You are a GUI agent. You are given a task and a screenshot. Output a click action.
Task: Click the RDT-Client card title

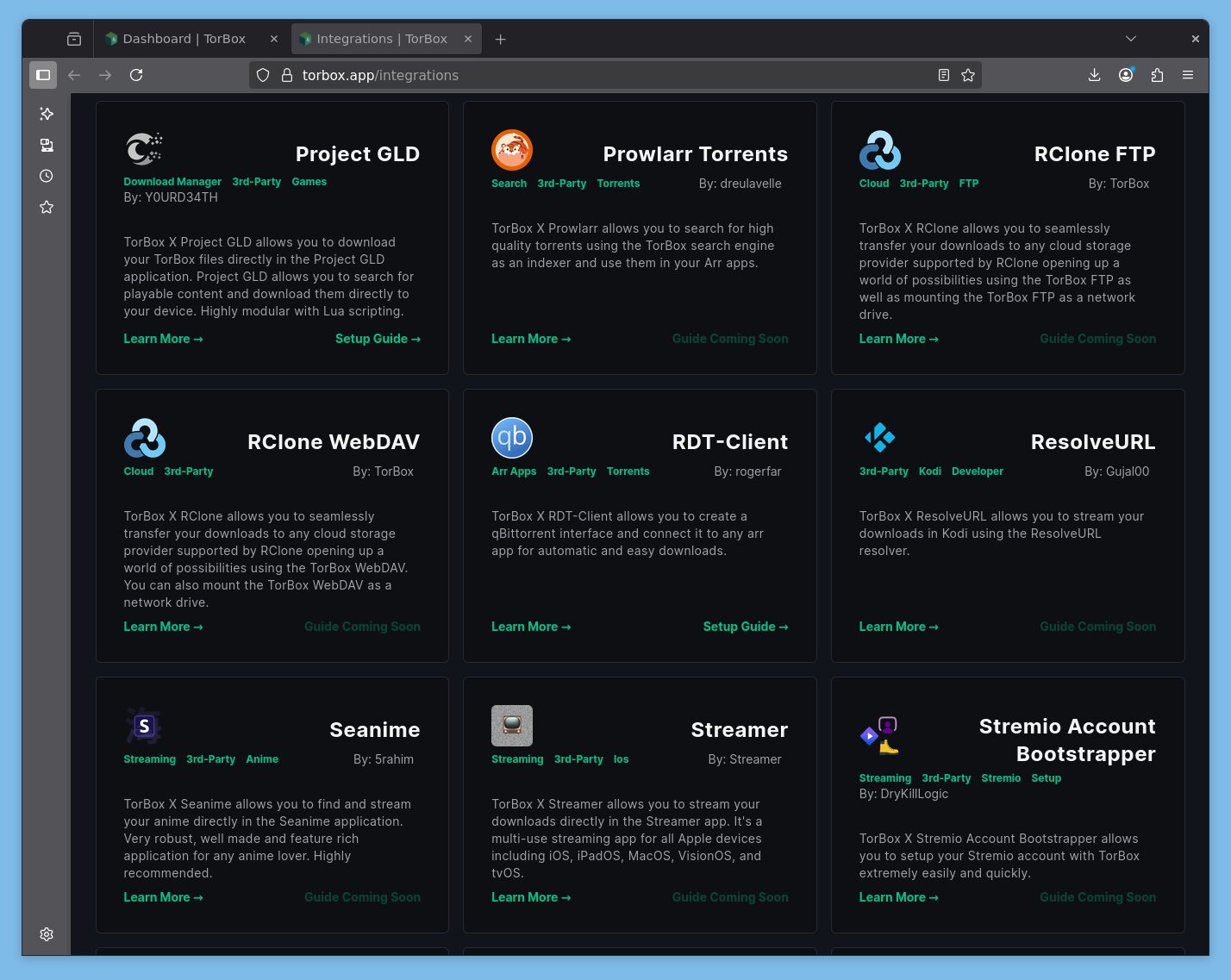(730, 441)
